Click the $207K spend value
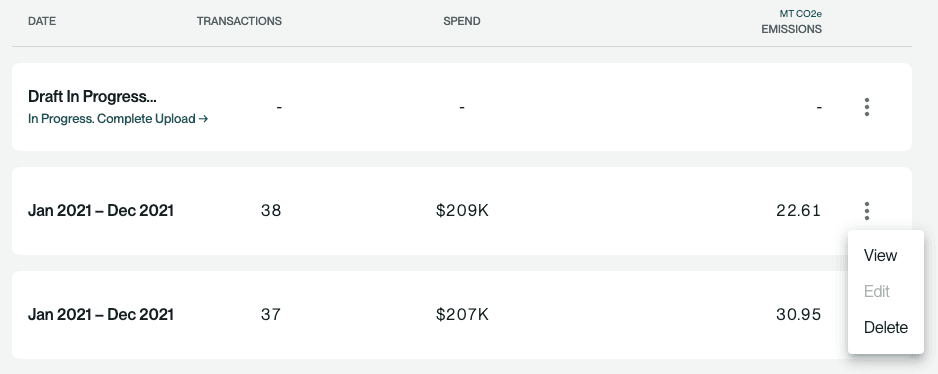The image size is (938, 374). coord(462,315)
